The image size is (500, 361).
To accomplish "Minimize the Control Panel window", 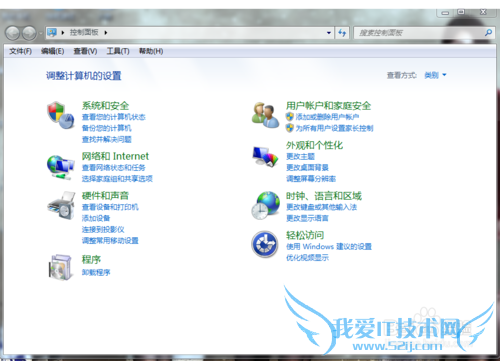I will (445, 13).
